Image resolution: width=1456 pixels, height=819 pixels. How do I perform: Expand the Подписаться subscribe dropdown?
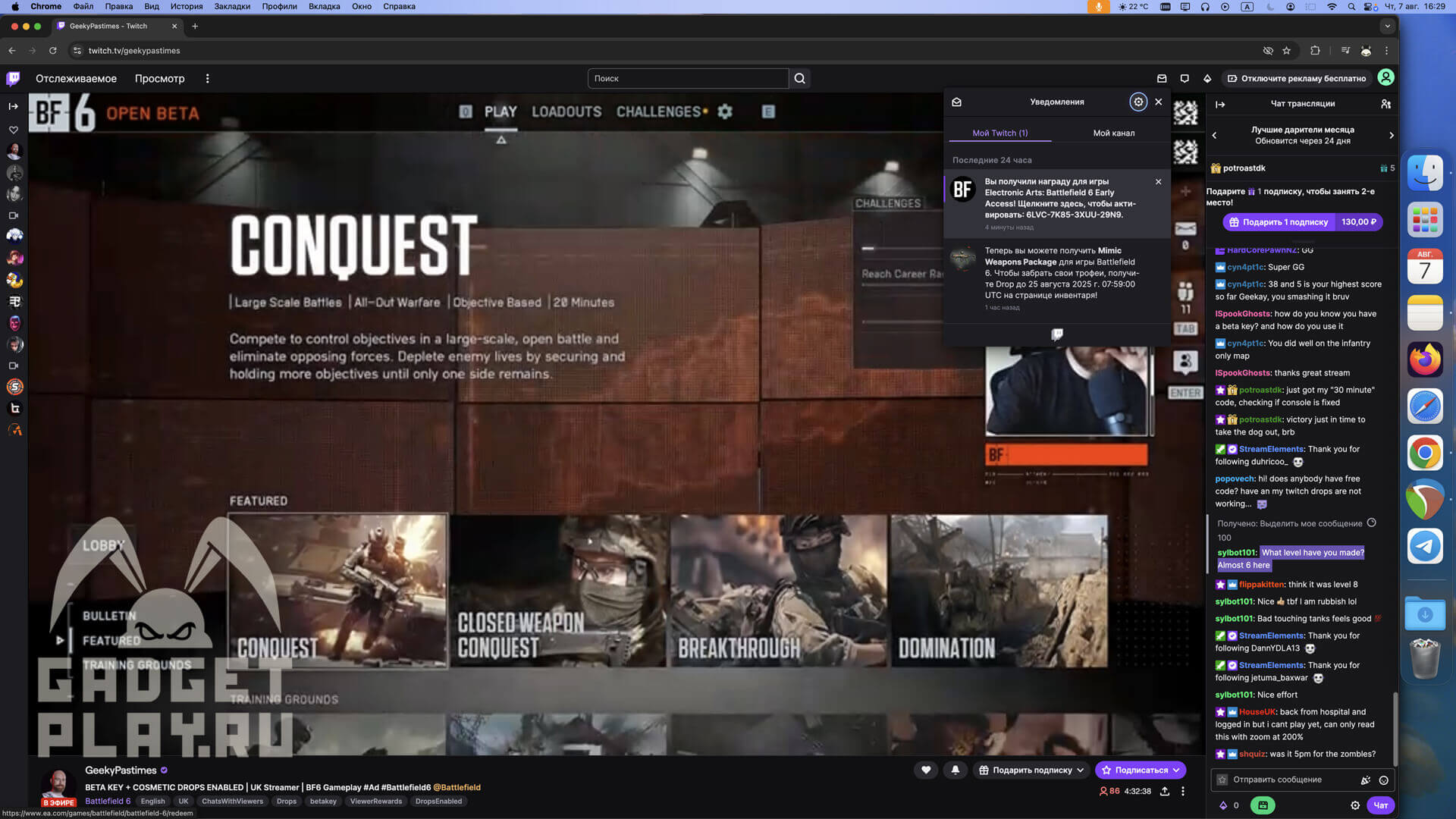point(1141,770)
